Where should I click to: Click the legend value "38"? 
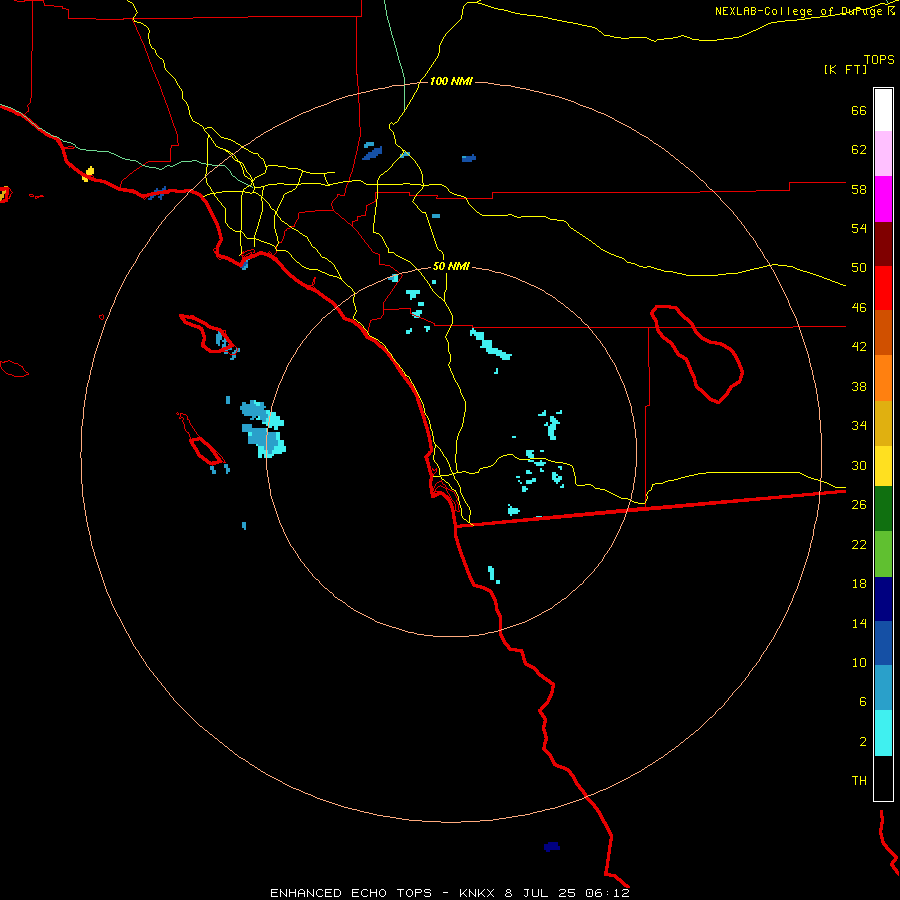[x=859, y=386]
